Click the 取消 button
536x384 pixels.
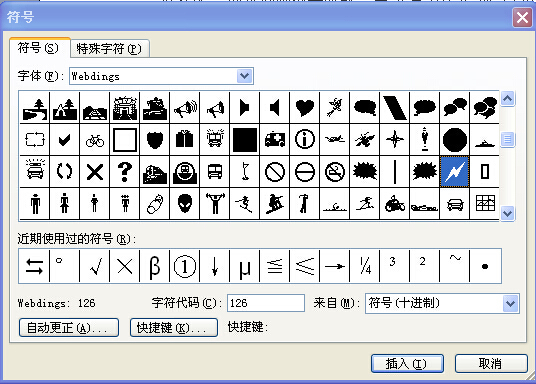pyautogui.click(x=491, y=363)
